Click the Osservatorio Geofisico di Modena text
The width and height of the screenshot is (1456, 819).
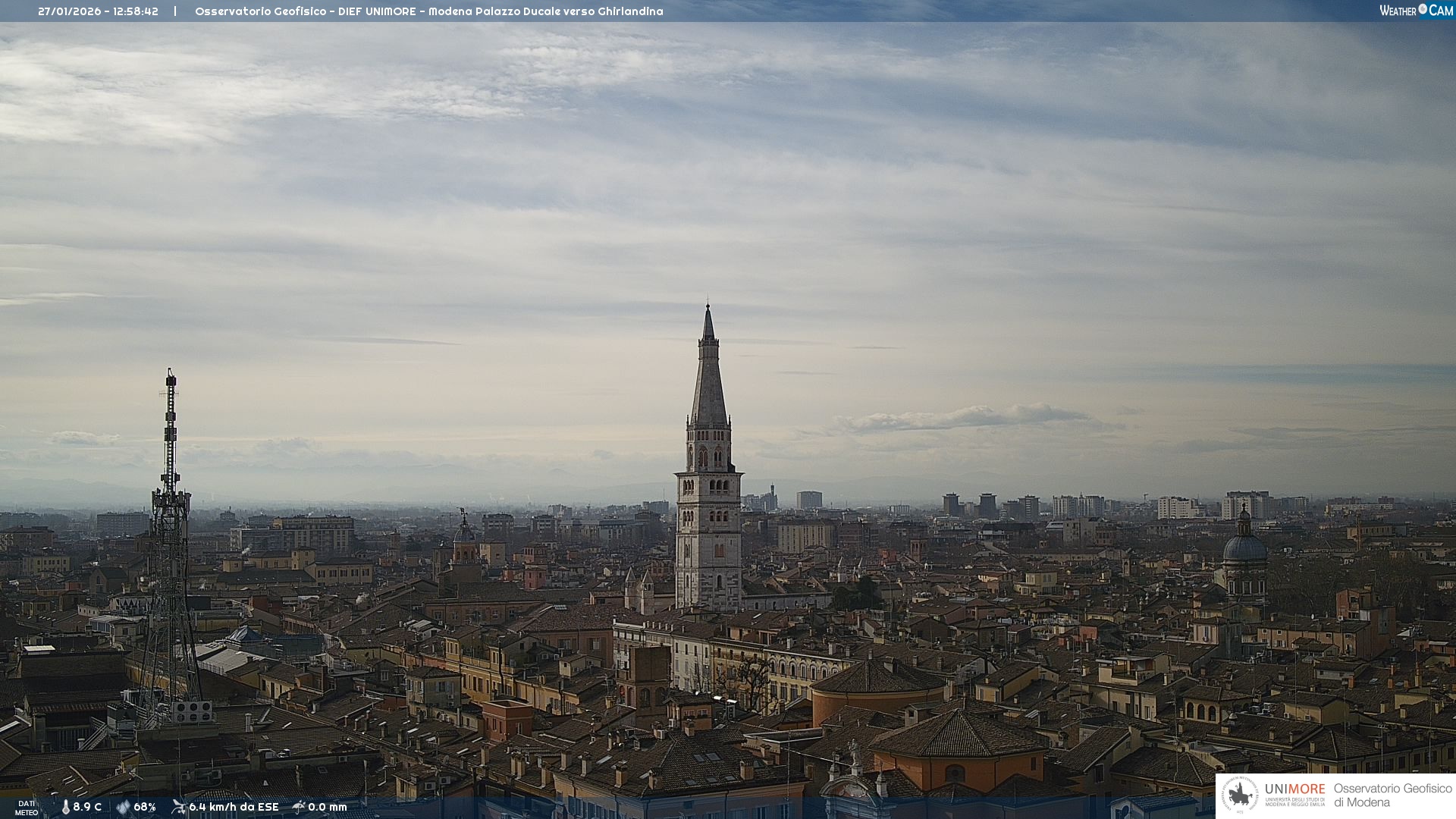coord(1392,795)
